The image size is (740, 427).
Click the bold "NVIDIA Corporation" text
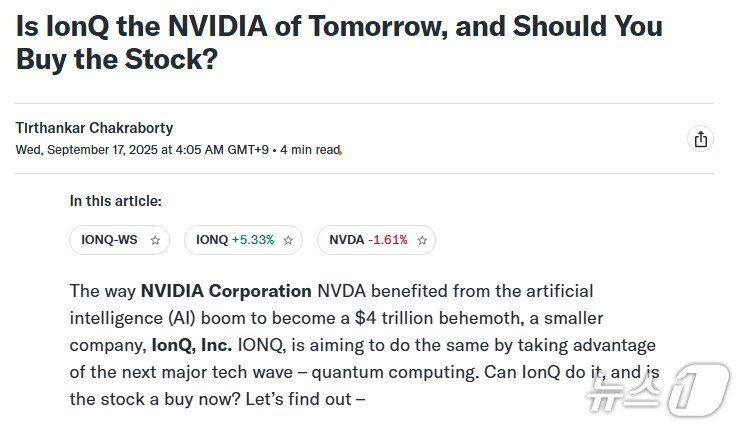tap(226, 291)
